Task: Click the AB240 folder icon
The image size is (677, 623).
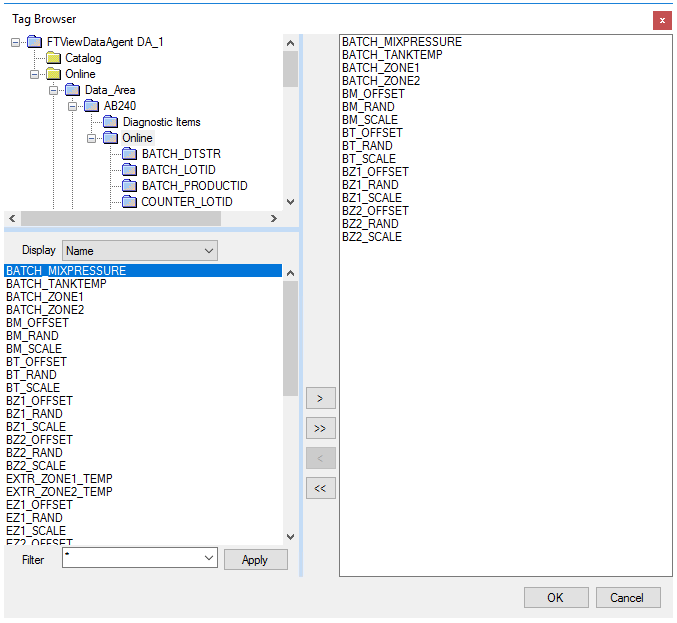Action: (x=92, y=106)
